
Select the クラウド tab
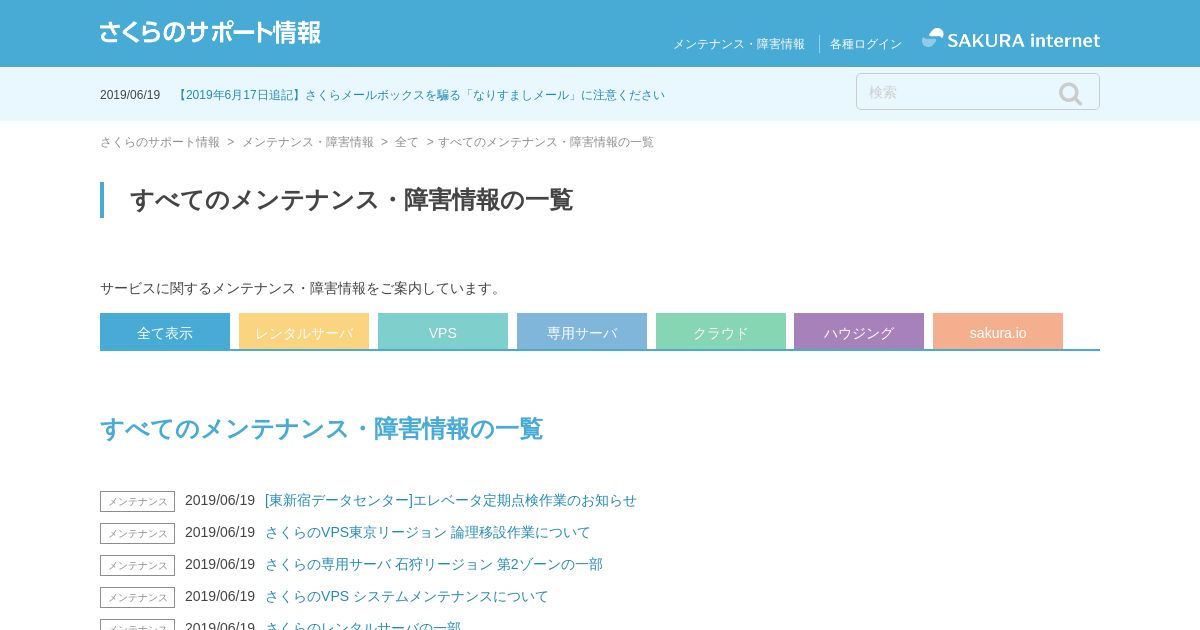tap(721, 332)
